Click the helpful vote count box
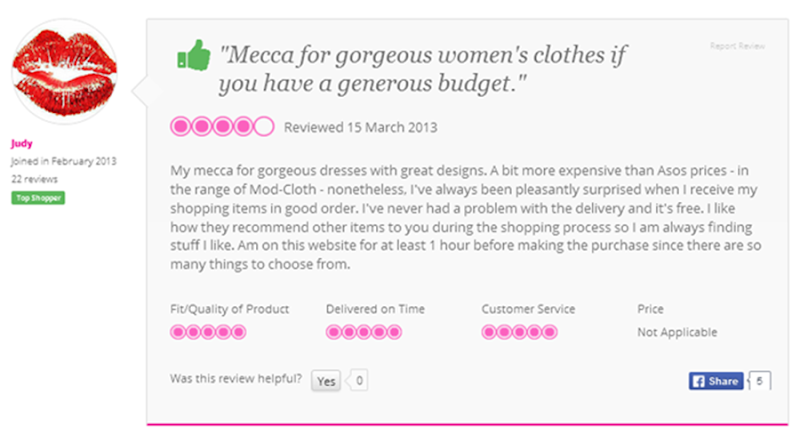Screen dimensions: 800x444 (x=359, y=380)
